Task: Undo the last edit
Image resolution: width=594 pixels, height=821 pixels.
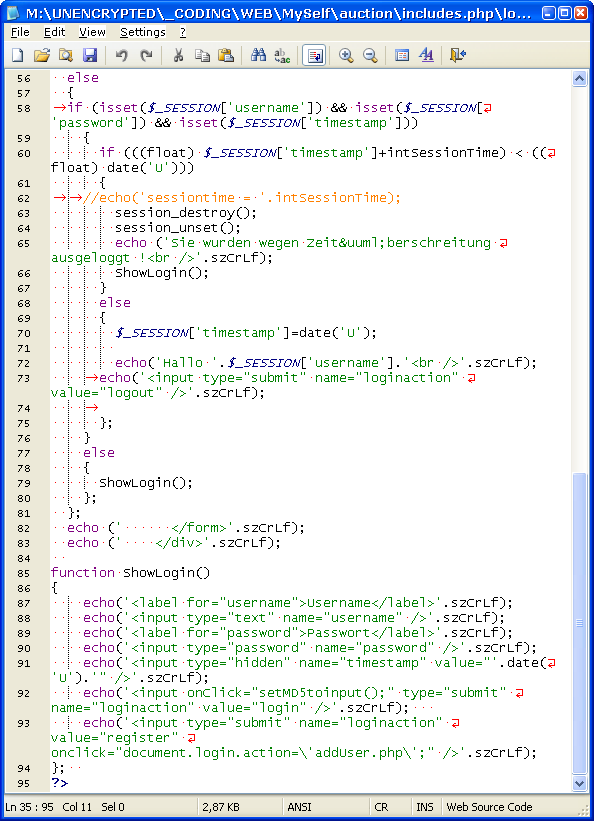Action: (x=122, y=55)
